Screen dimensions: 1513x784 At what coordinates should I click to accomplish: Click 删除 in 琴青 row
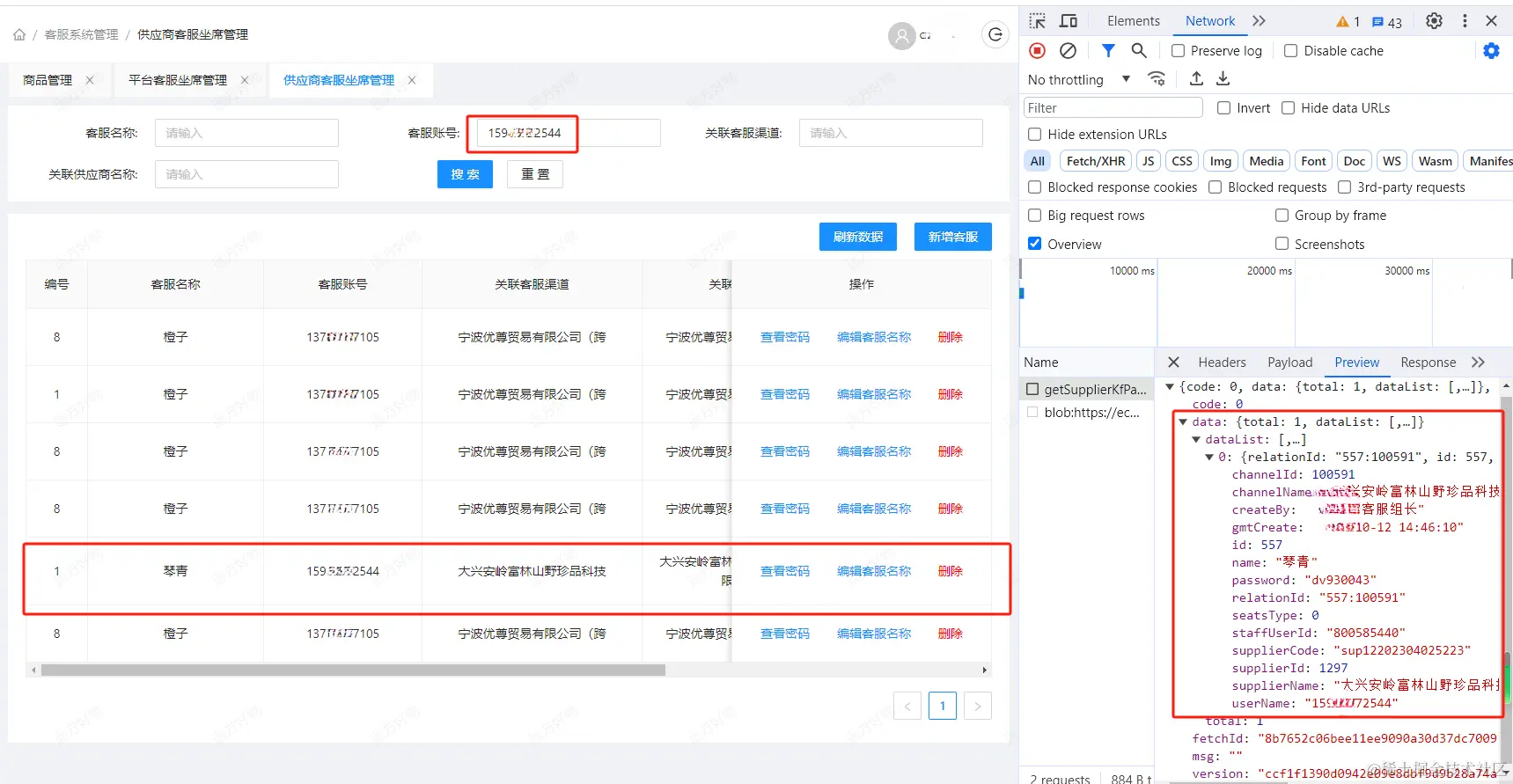[951, 571]
